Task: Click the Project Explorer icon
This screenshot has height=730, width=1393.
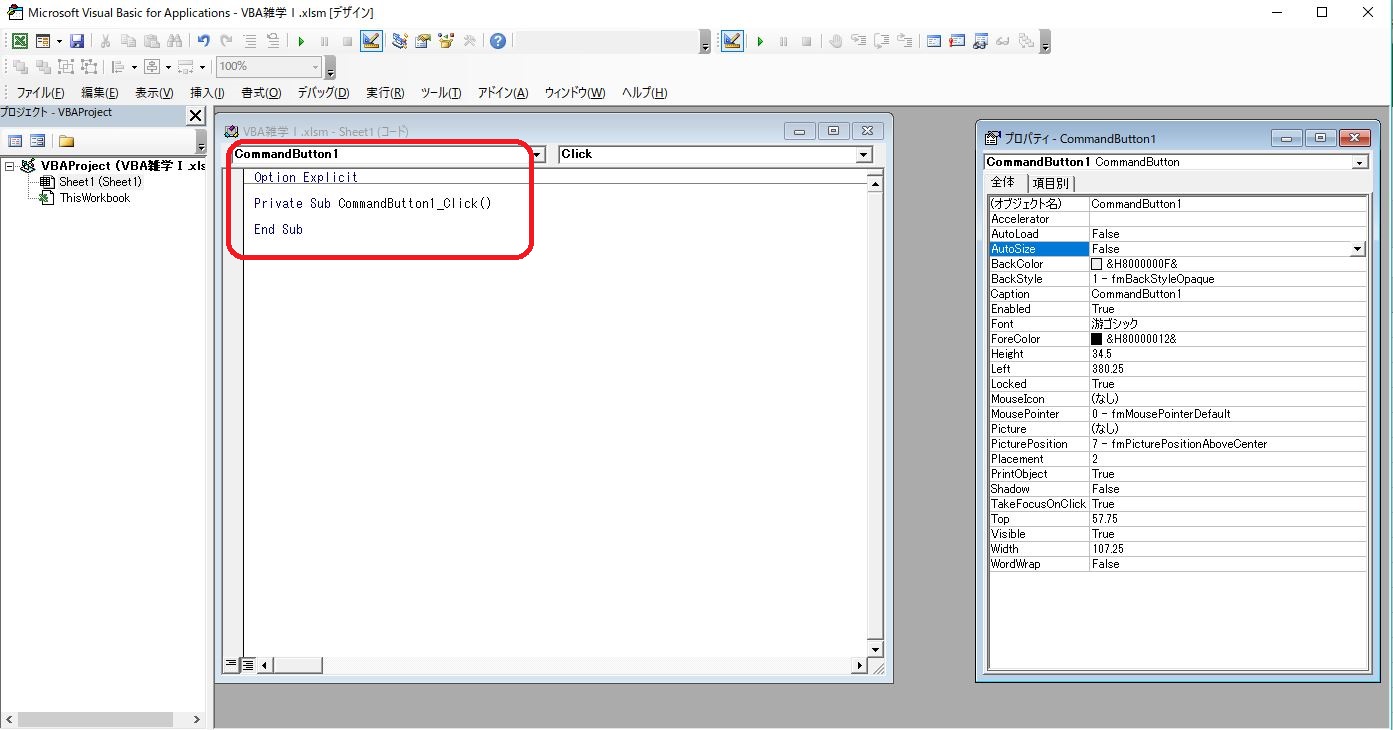Action: coord(400,41)
